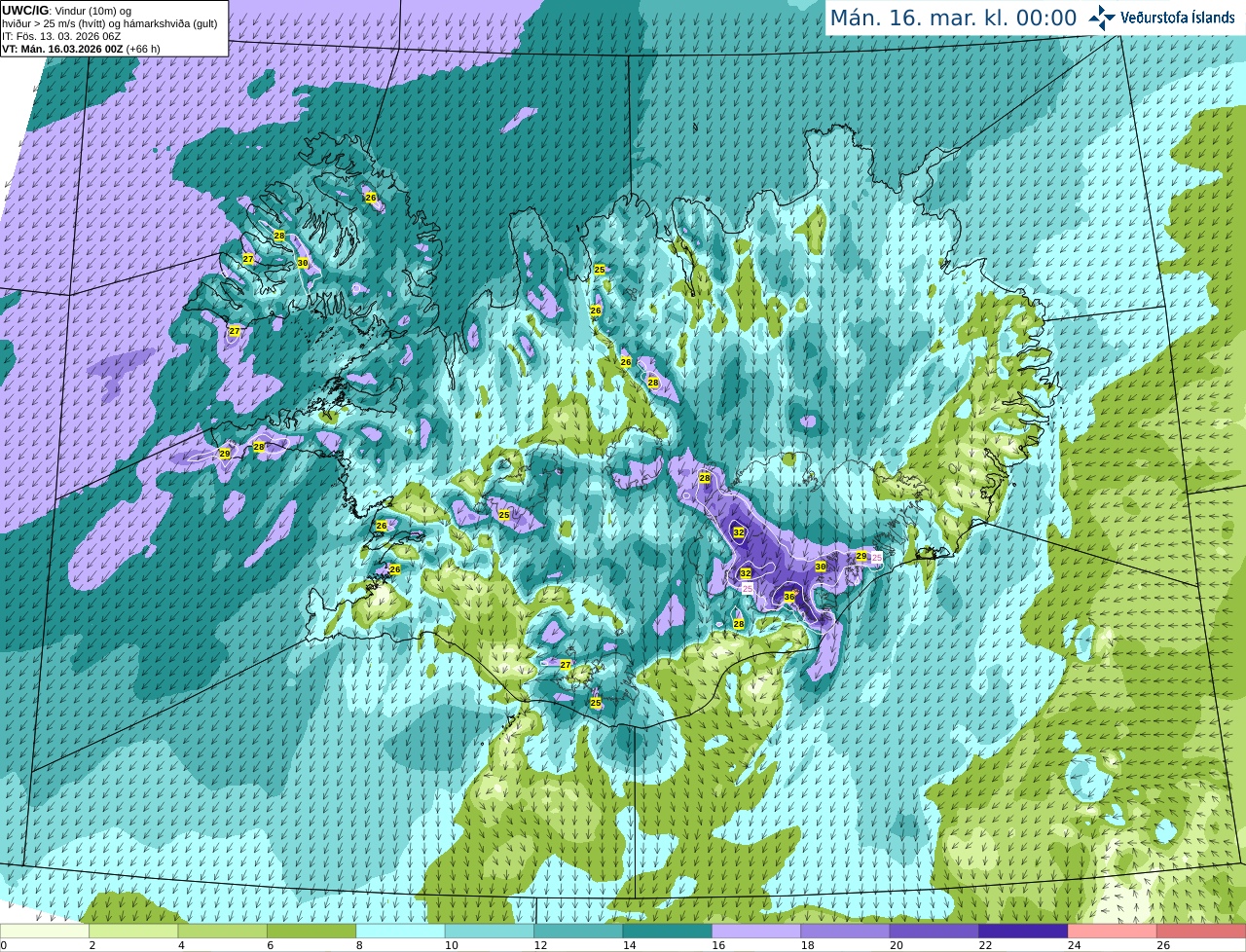
Task: Select the 8–10 m/s light cyan legend swatch
Action: click(x=400, y=932)
